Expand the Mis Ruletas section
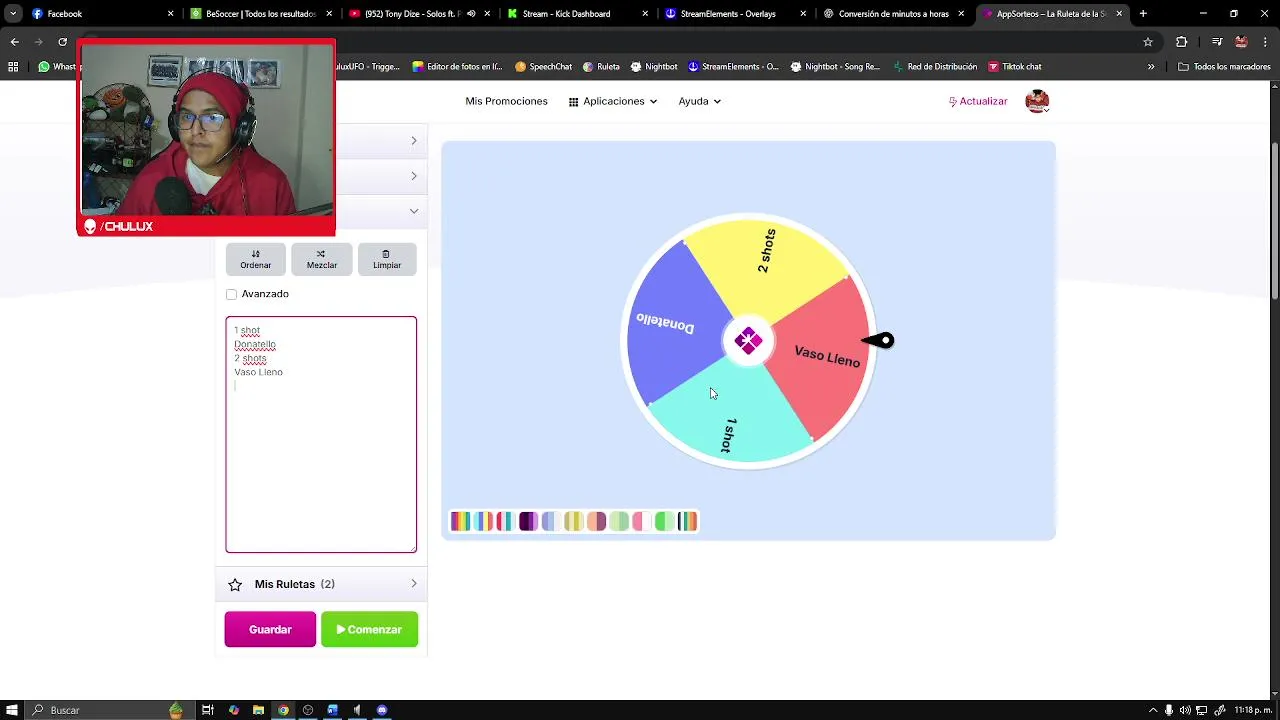 click(321, 584)
